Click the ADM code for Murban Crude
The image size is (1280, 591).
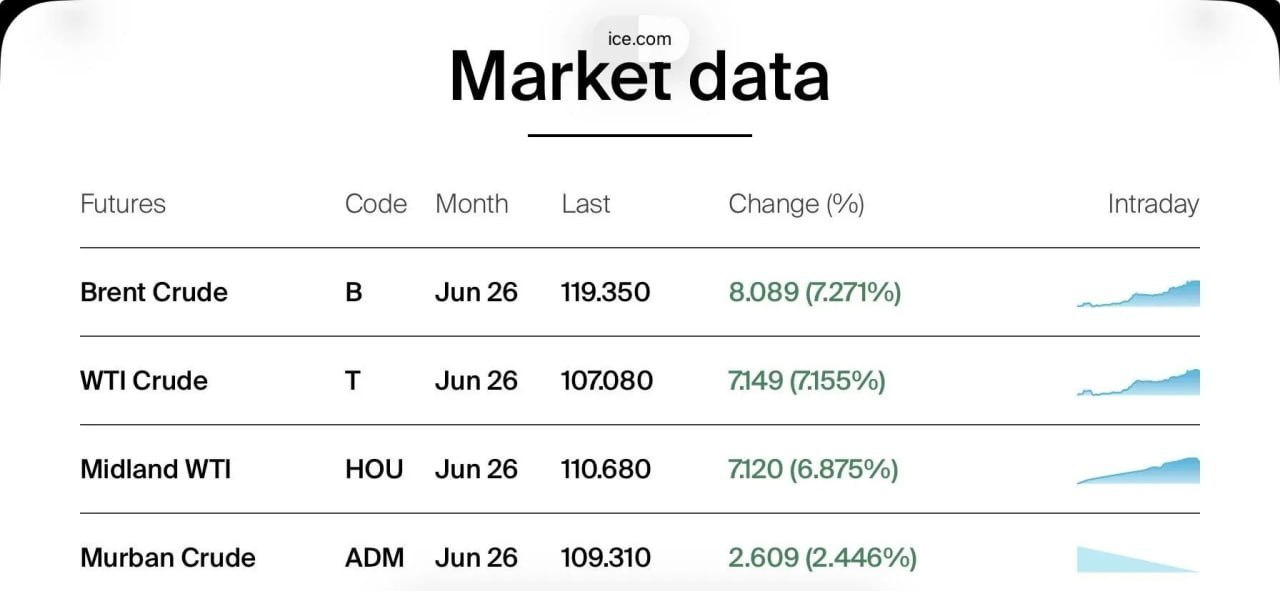point(375,557)
